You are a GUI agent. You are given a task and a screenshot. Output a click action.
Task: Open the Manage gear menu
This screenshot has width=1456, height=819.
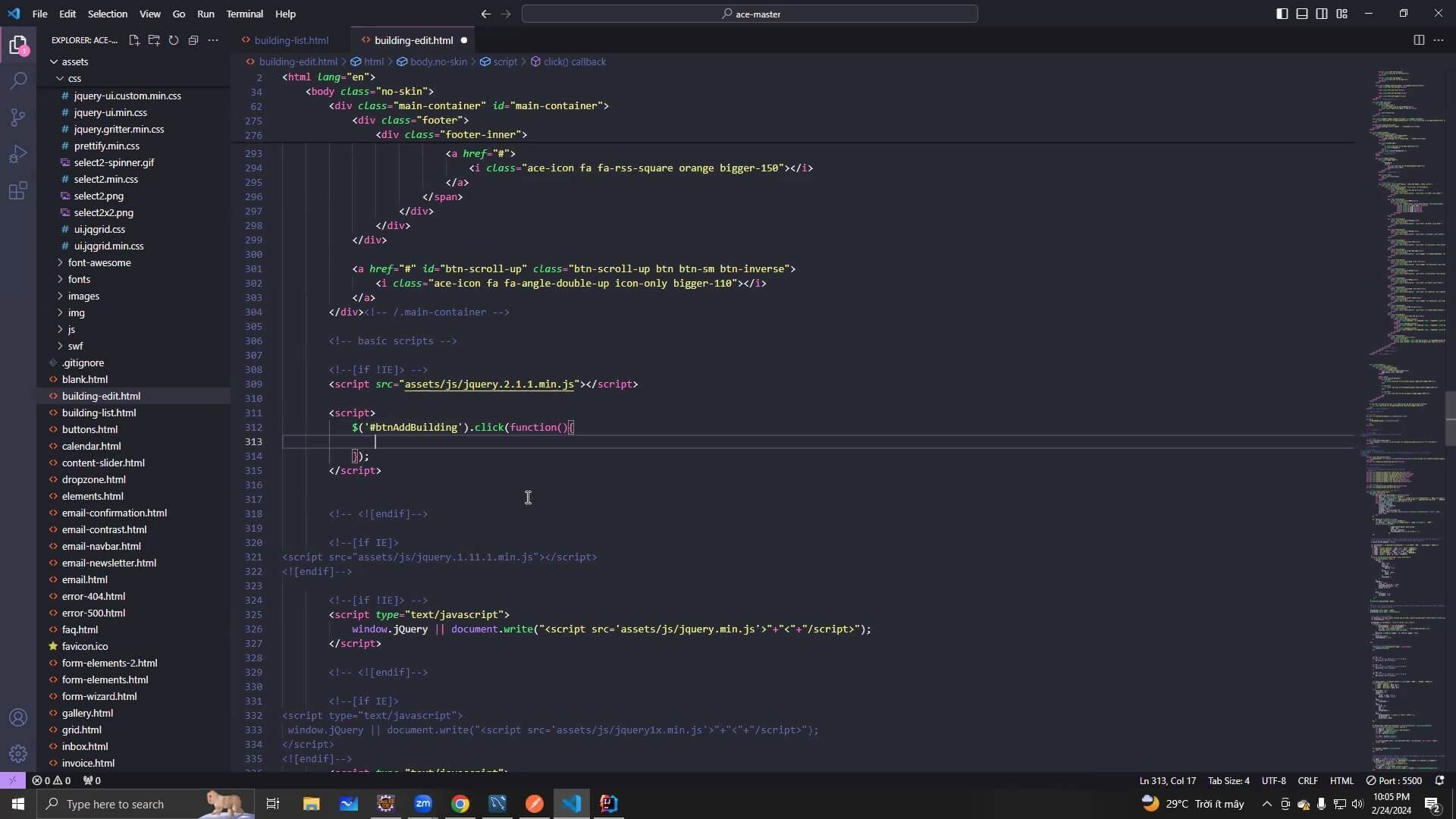coord(18,754)
